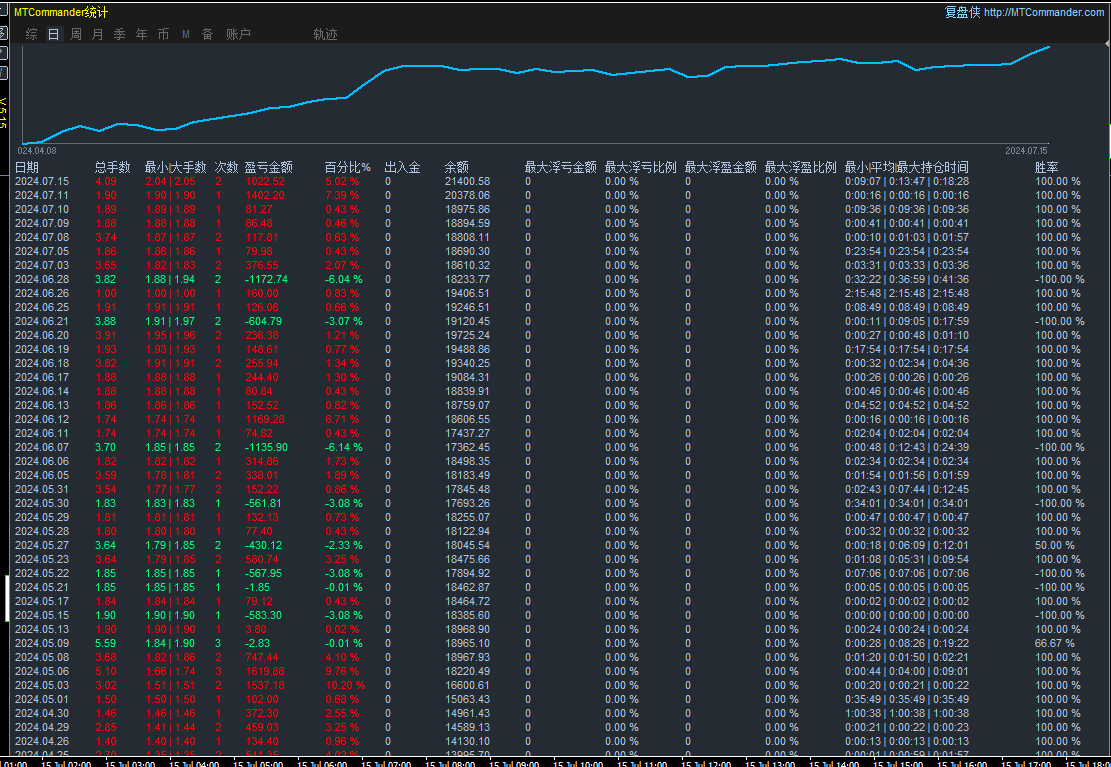
Task: Open the 币 currency tab
Action: point(164,34)
